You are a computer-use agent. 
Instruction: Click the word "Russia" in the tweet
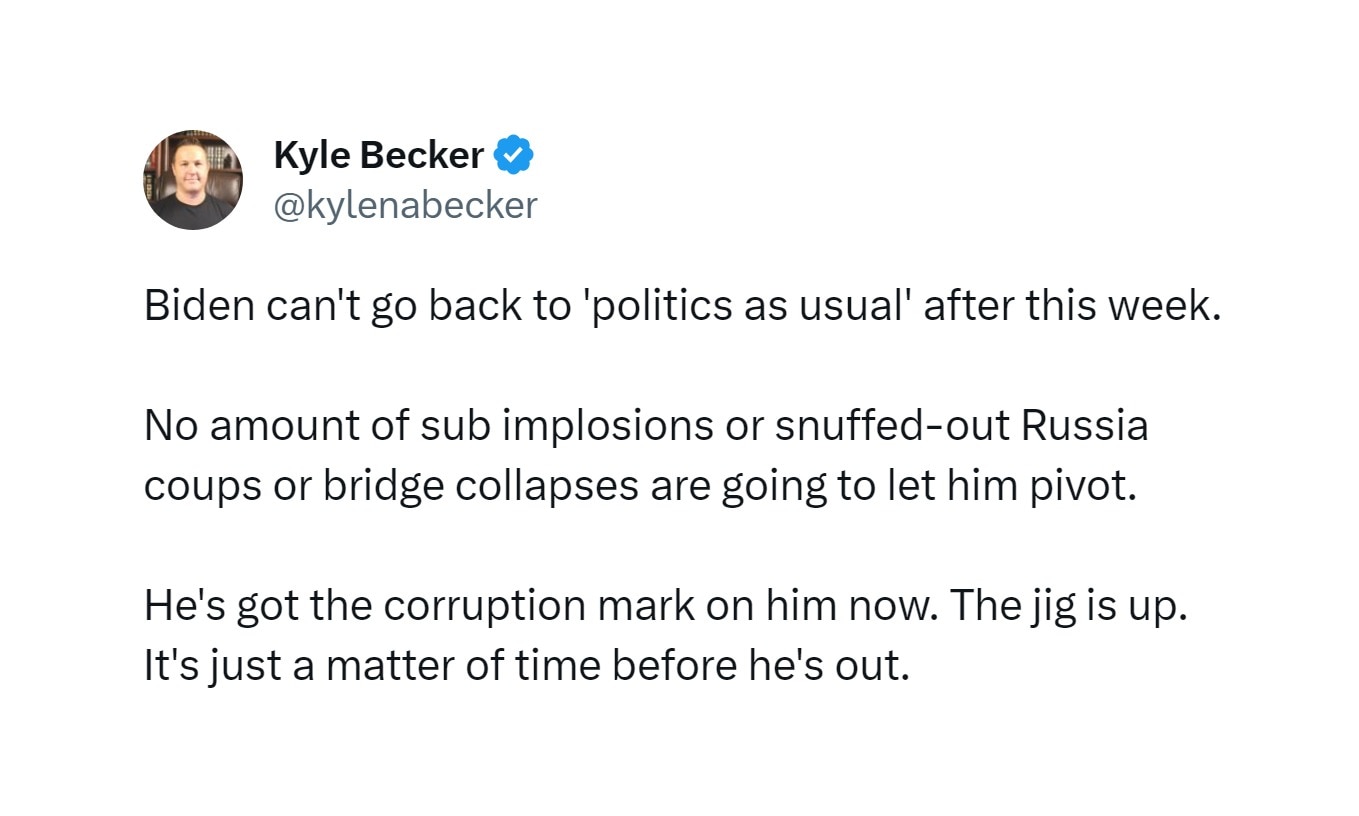point(1085,426)
